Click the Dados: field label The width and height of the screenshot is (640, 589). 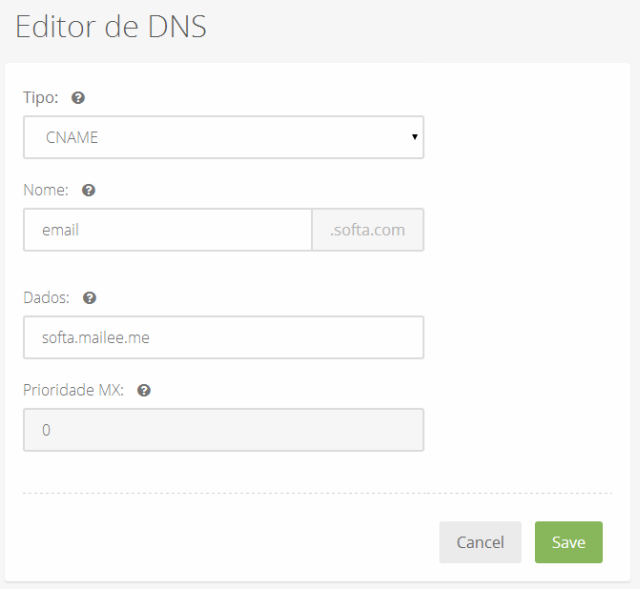[x=47, y=298]
